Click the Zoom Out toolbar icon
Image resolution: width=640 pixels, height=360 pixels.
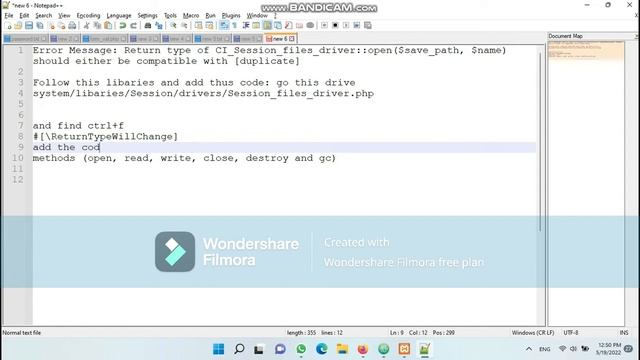pos(184,26)
